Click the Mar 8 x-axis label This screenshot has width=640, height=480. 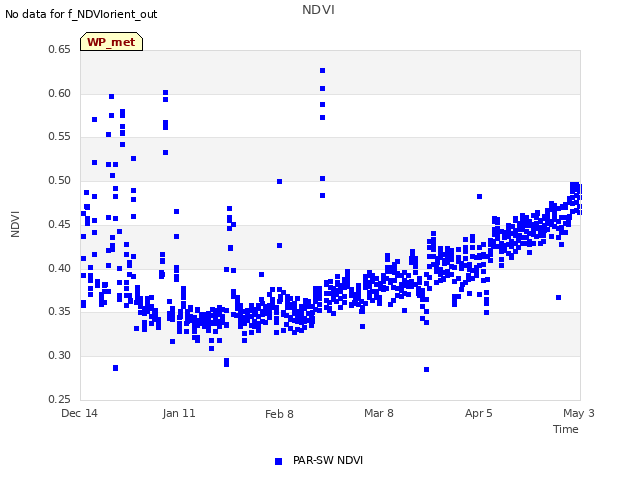379,413
